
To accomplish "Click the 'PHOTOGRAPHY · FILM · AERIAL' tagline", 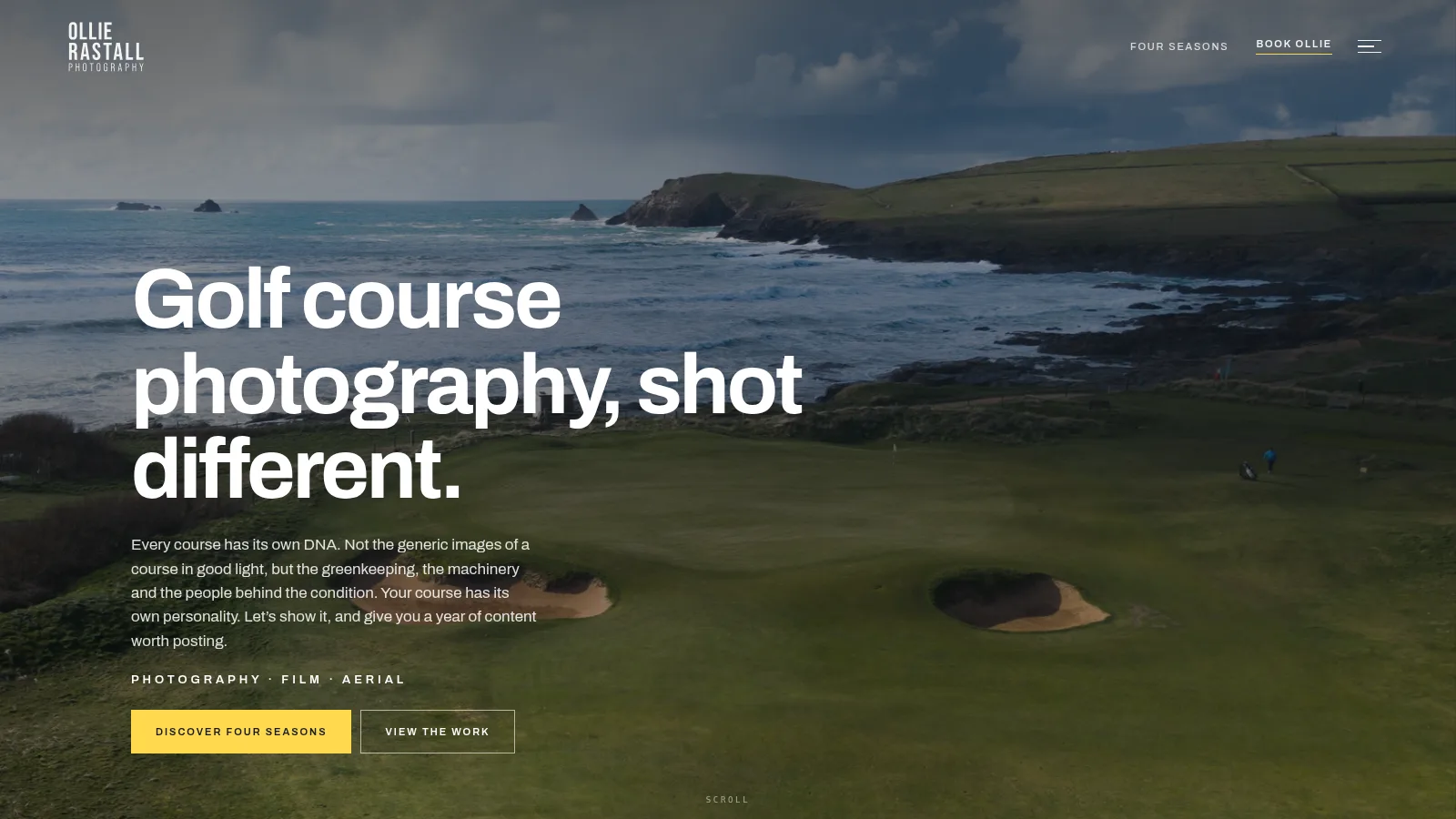I will 268,680.
